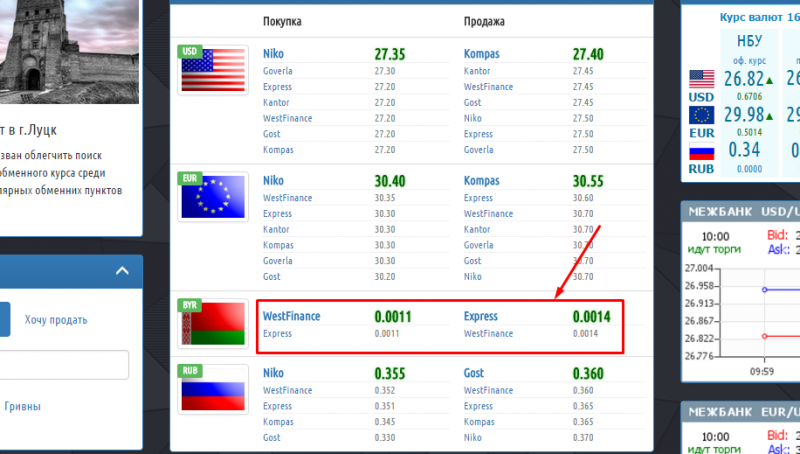Open WestFinance, the top BYR buying exchanger

tap(291, 316)
